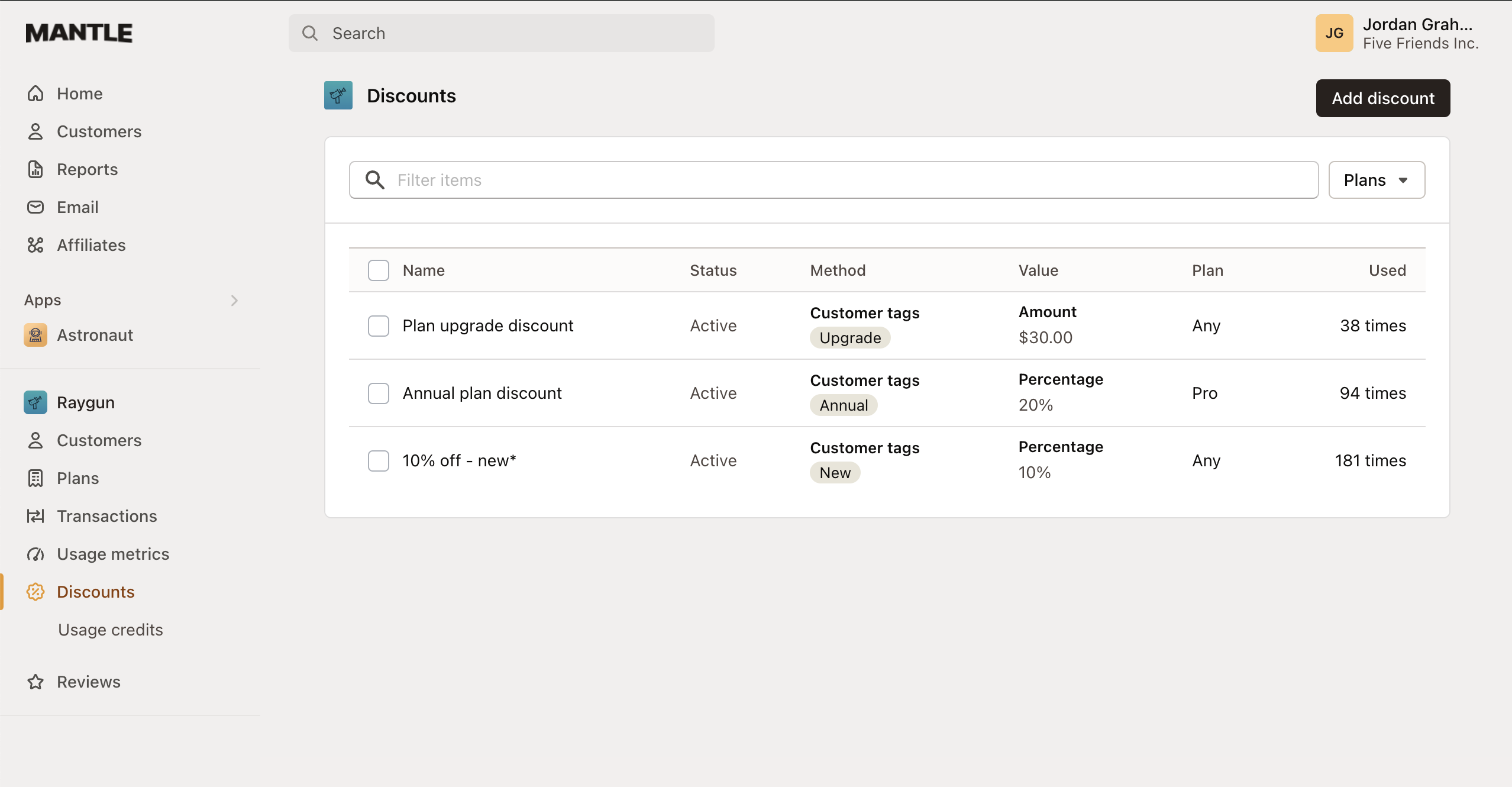This screenshot has height=787, width=1512.
Task: Click the Email envelope icon
Action: tap(35, 207)
